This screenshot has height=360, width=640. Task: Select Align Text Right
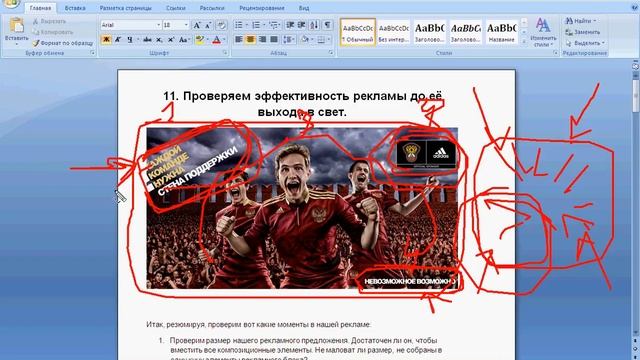coord(262,40)
